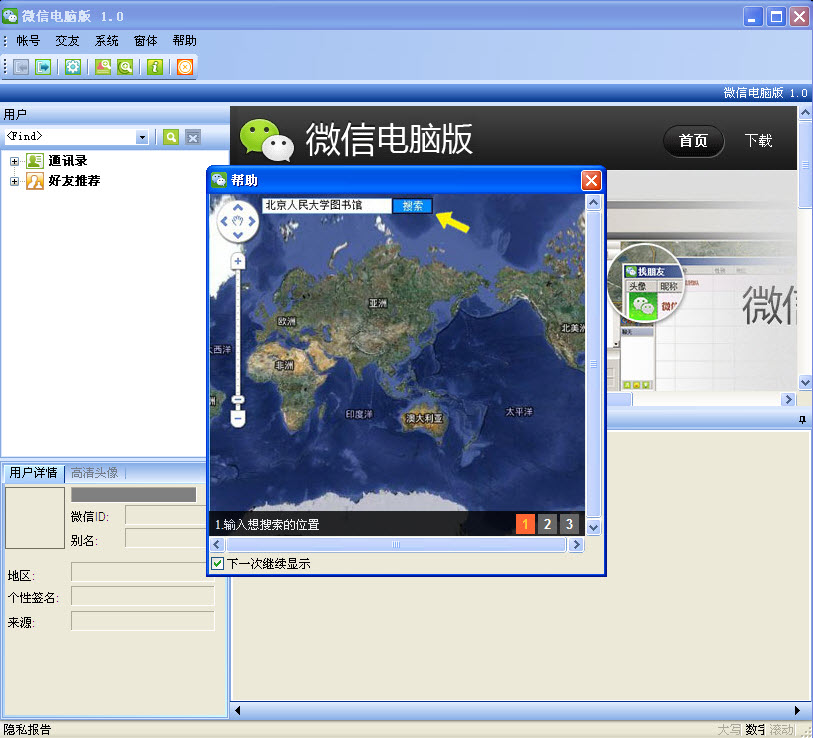
Task: Expand the 好友推荐 tree node
Action: (15, 181)
